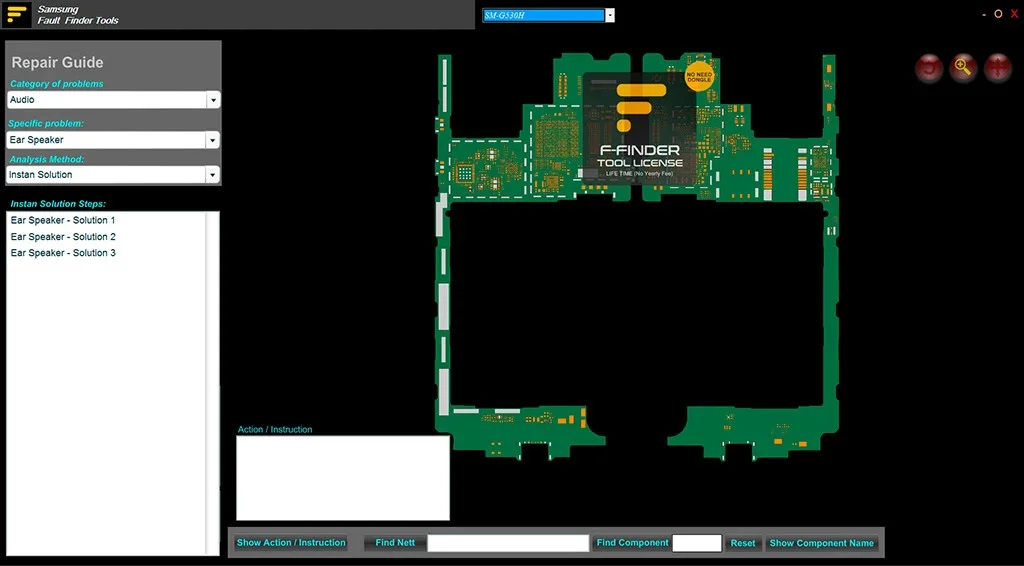The width and height of the screenshot is (1024, 566).
Task: Close the app with red X
Action: [x=1014, y=14]
